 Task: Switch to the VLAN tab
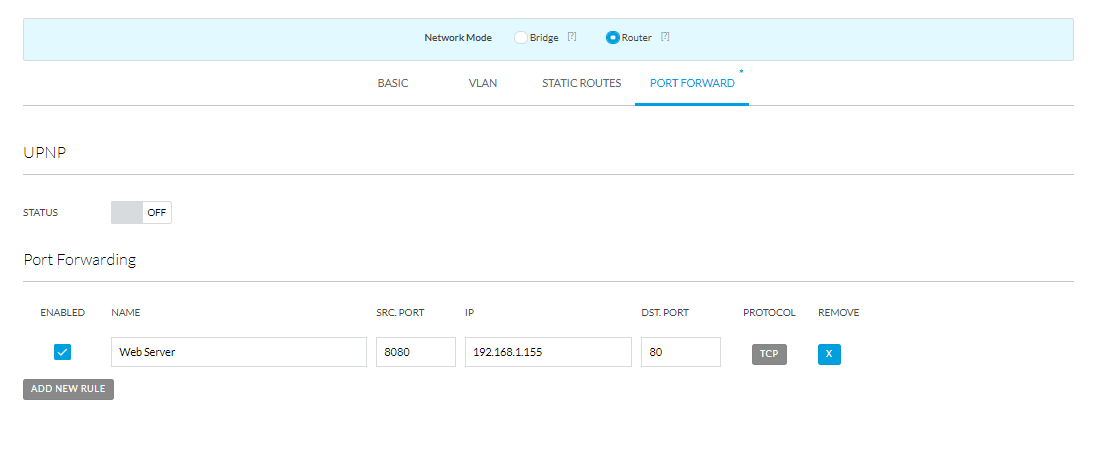[483, 83]
